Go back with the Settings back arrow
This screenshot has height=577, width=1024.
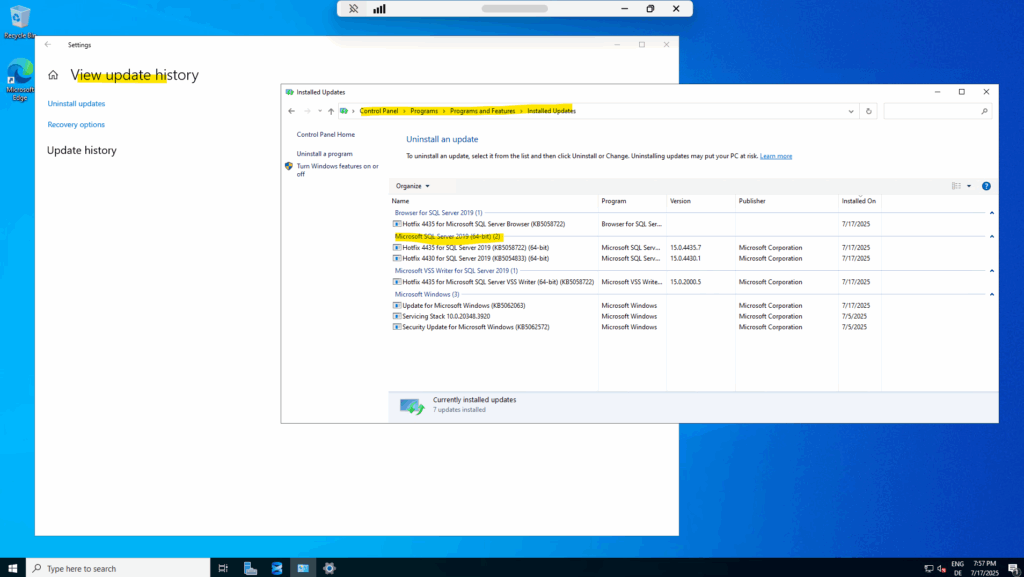48,44
